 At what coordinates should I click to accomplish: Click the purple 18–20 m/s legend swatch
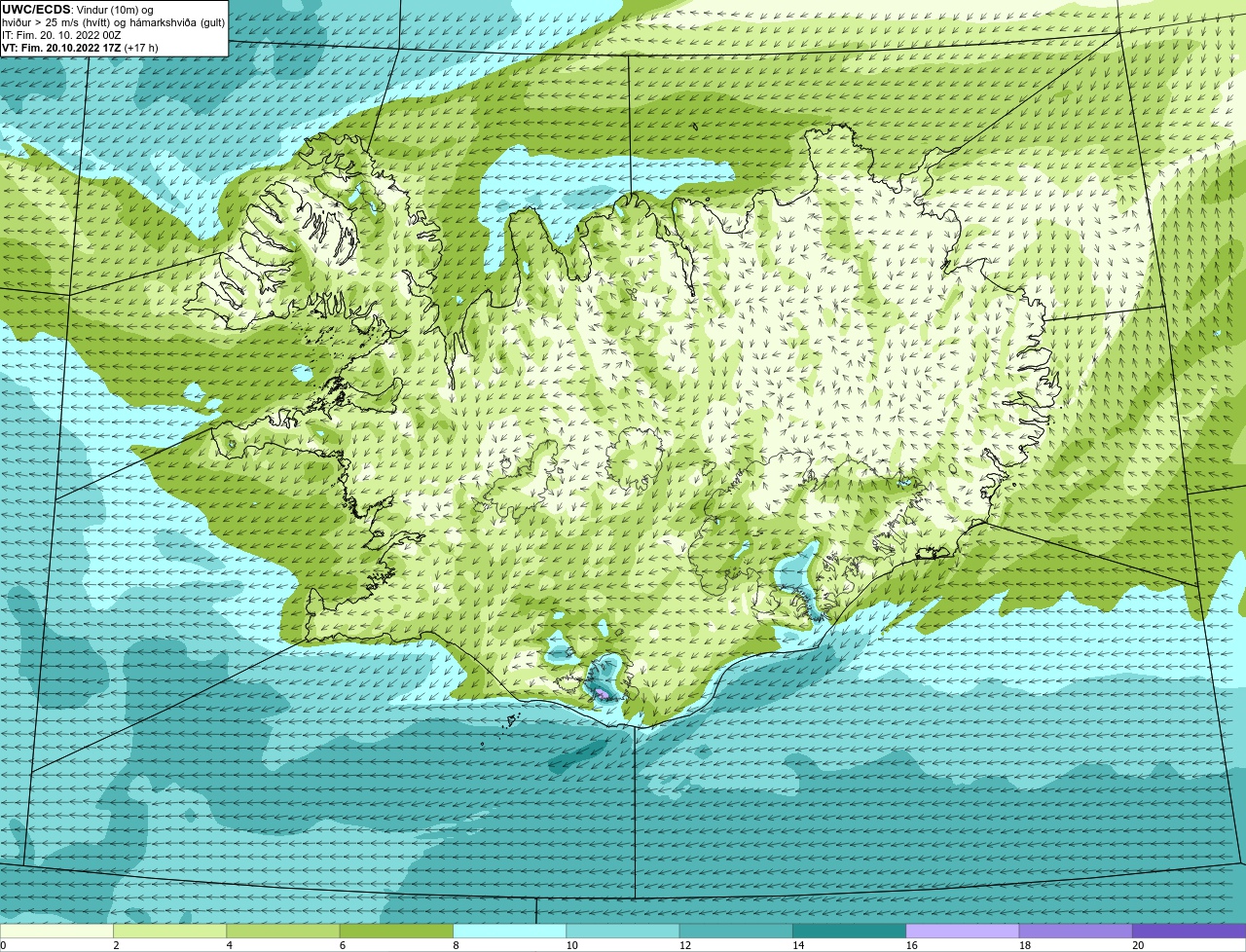click(1076, 932)
